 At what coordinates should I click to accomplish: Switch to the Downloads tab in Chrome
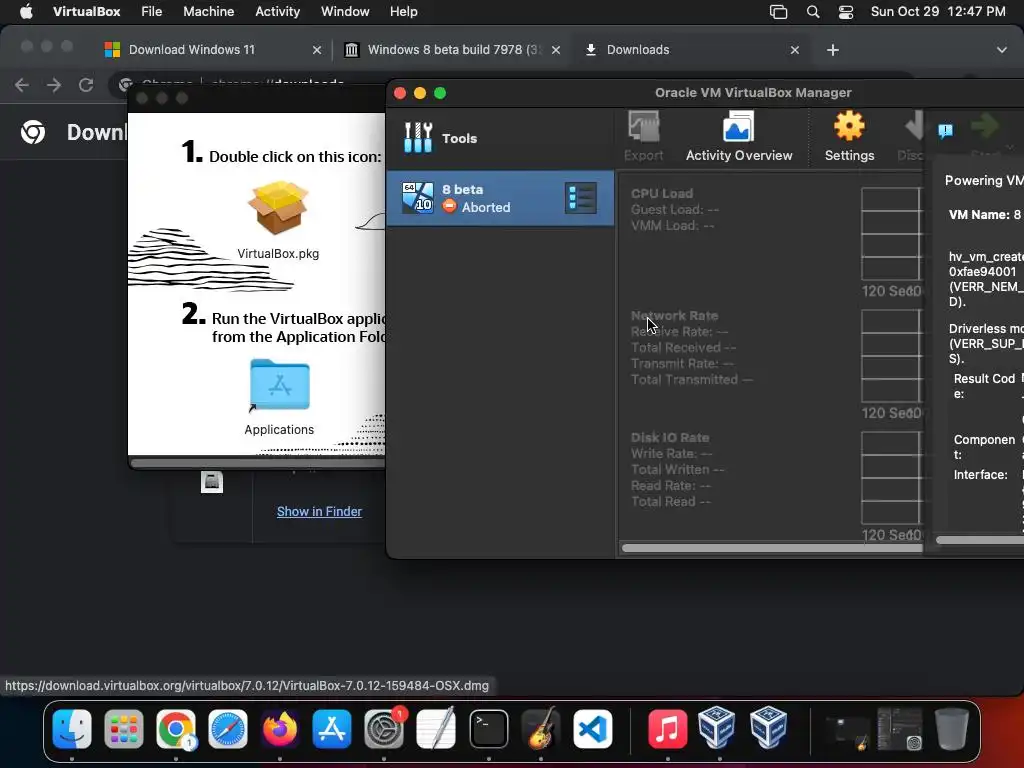[637, 50]
